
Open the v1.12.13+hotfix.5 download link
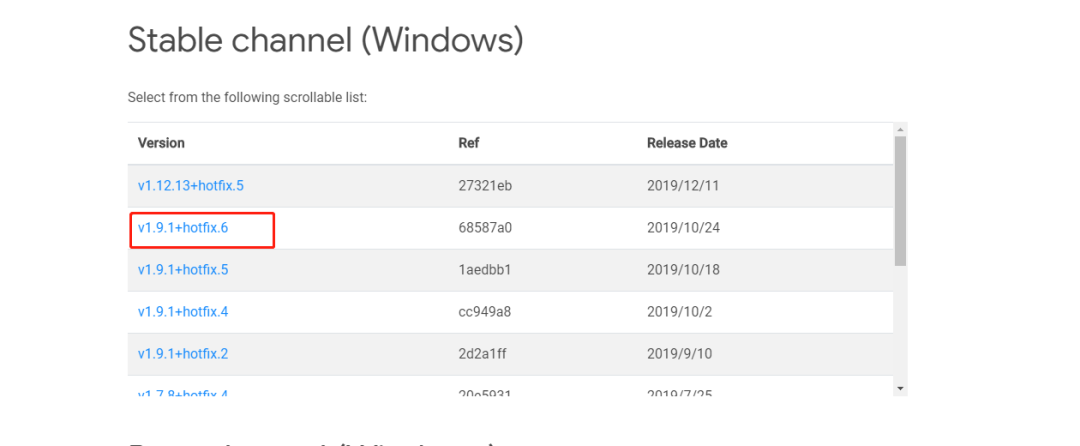click(191, 186)
